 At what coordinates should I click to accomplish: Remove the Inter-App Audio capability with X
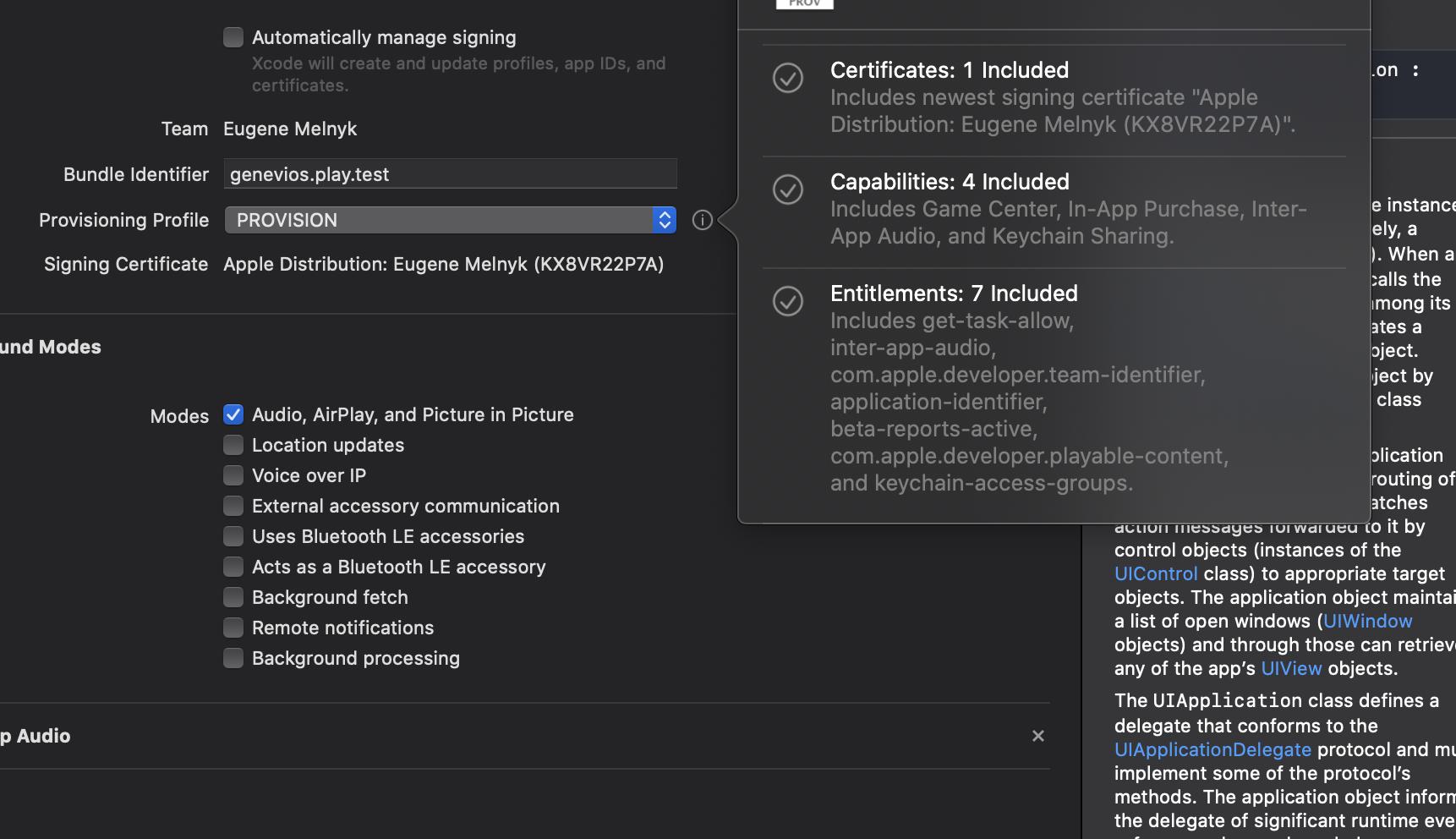pos(1038,736)
